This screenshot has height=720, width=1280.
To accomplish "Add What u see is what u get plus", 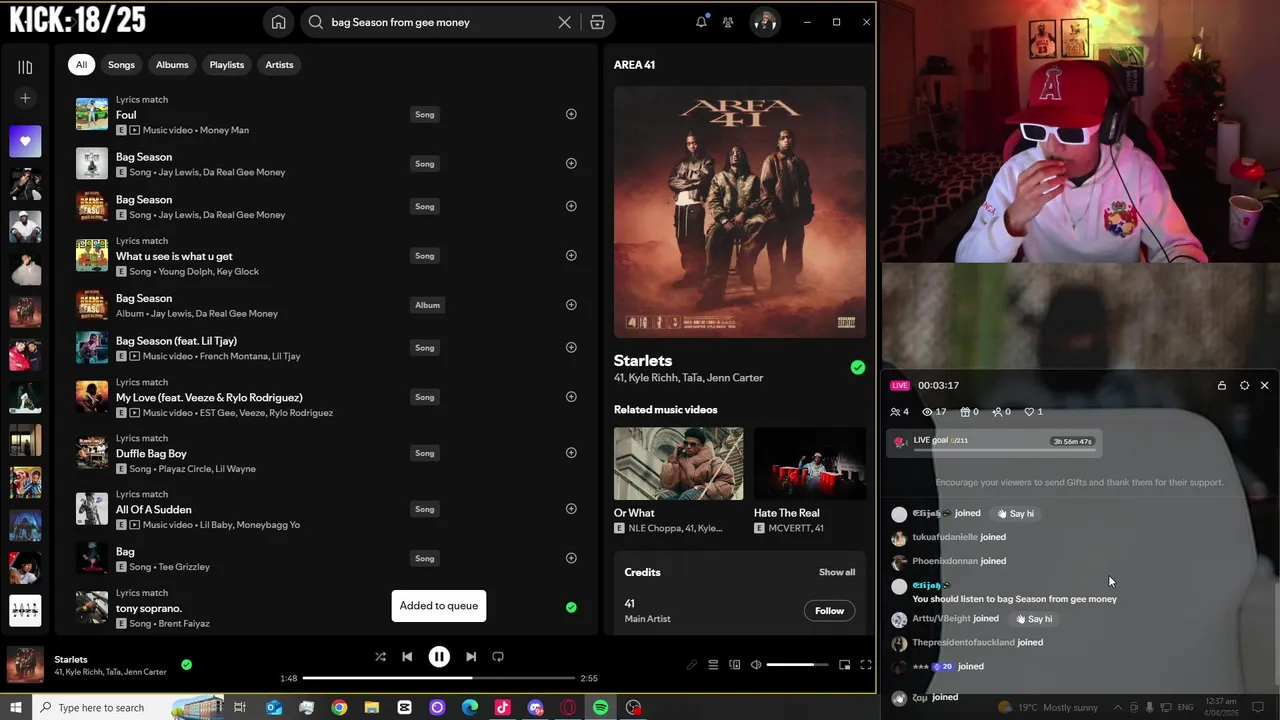I will [x=571, y=255].
